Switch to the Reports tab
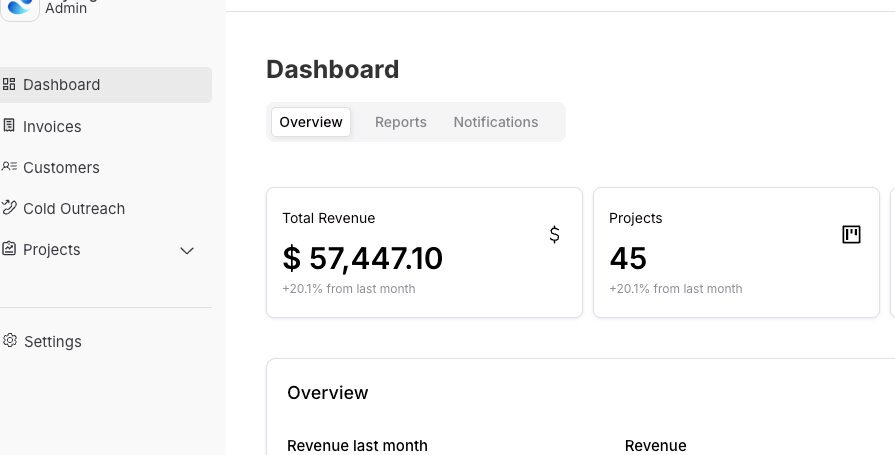 [401, 122]
